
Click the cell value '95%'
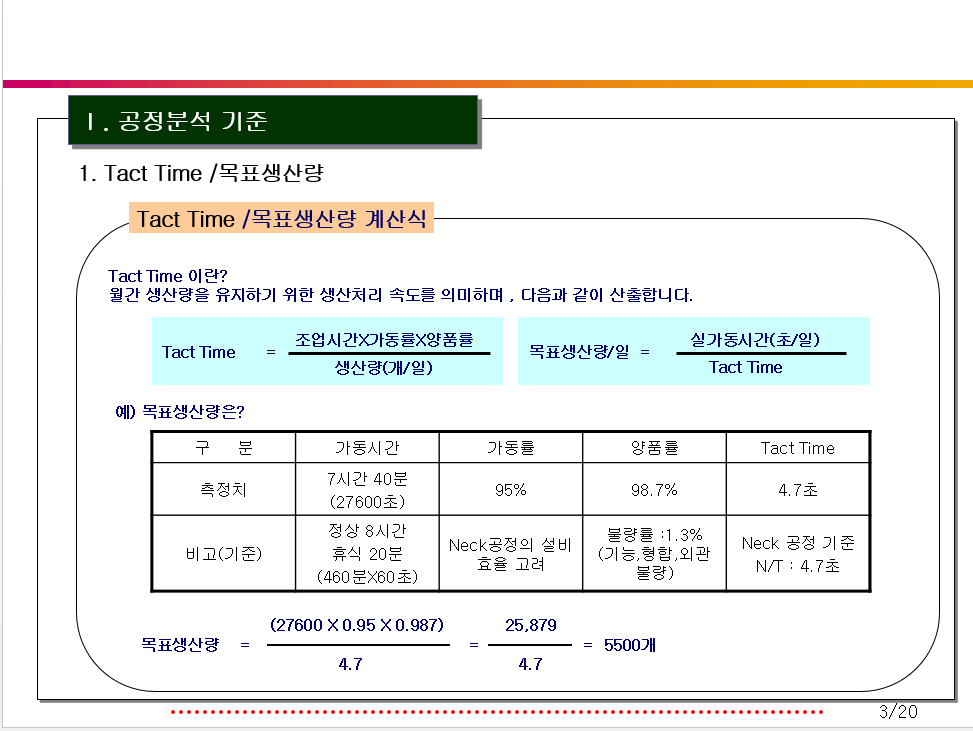click(511, 490)
